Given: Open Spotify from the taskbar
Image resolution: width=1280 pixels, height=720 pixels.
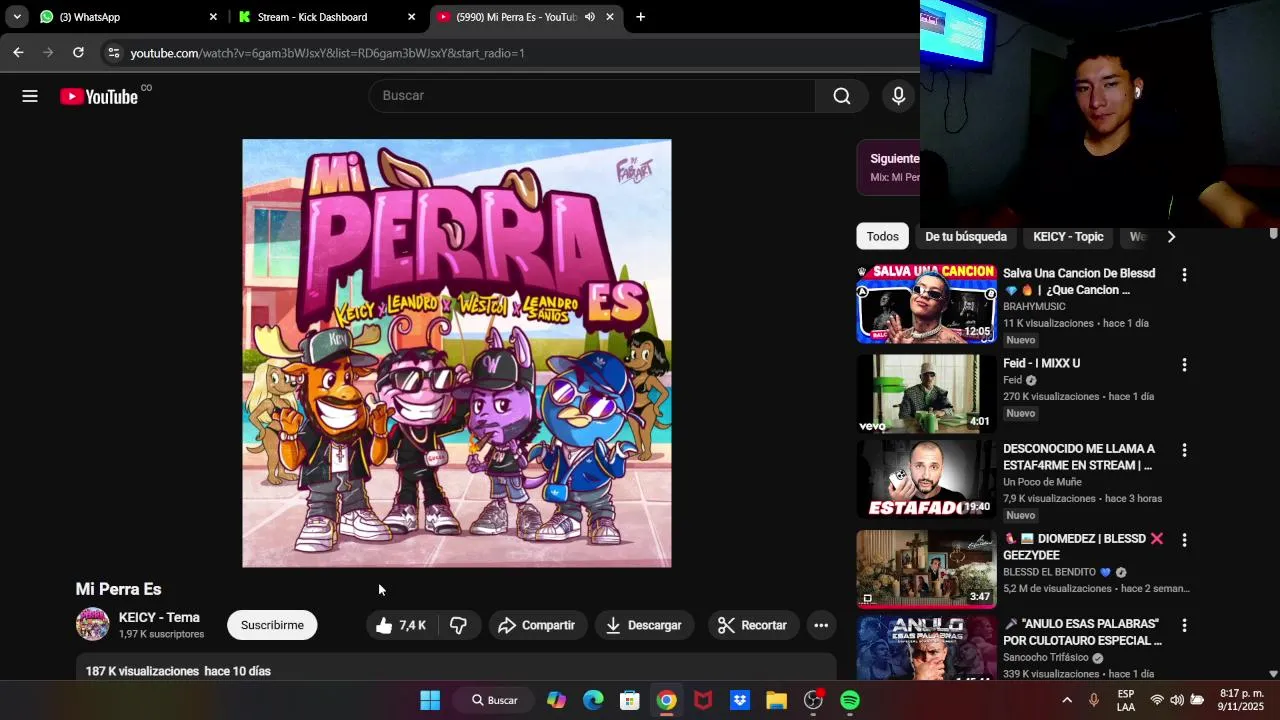Looking at the screenshot, I should (x=850, y=700).
